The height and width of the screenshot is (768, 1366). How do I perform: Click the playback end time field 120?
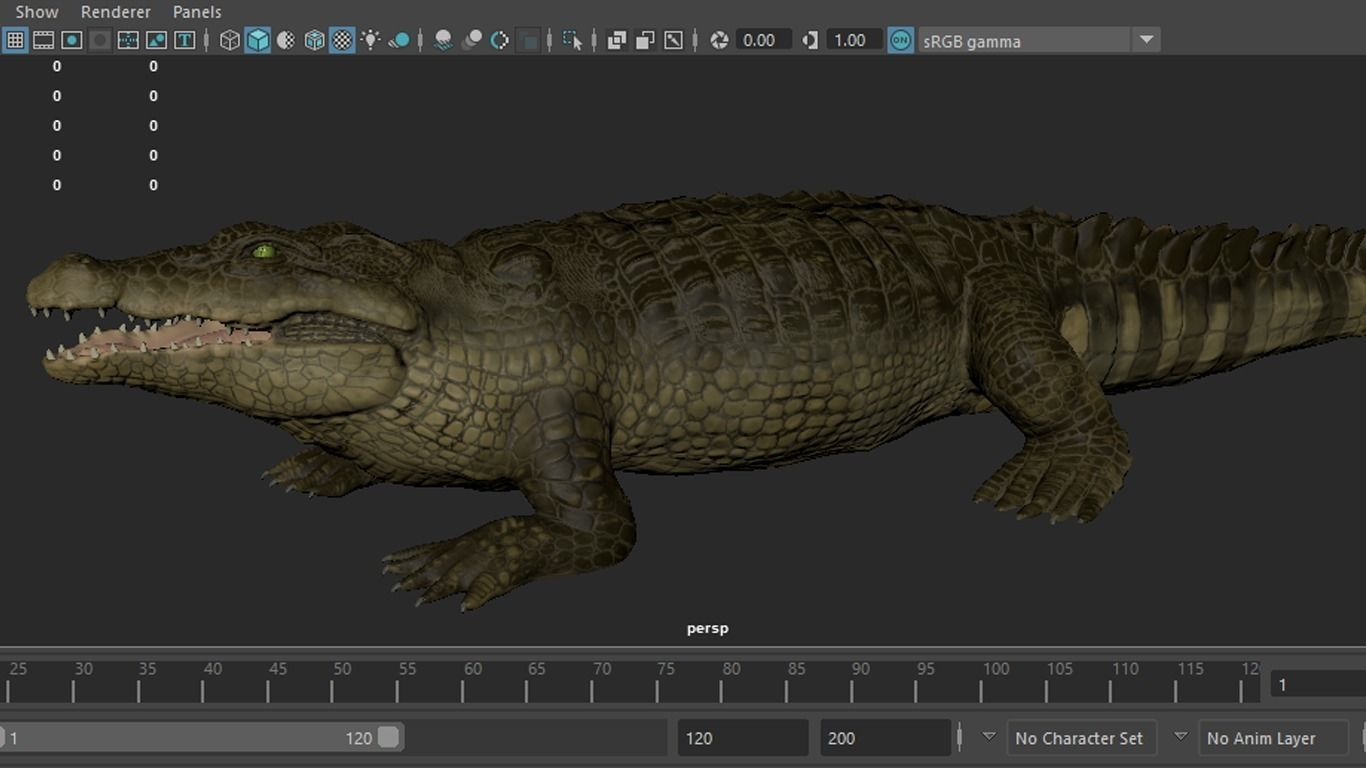tap(743, 738)
